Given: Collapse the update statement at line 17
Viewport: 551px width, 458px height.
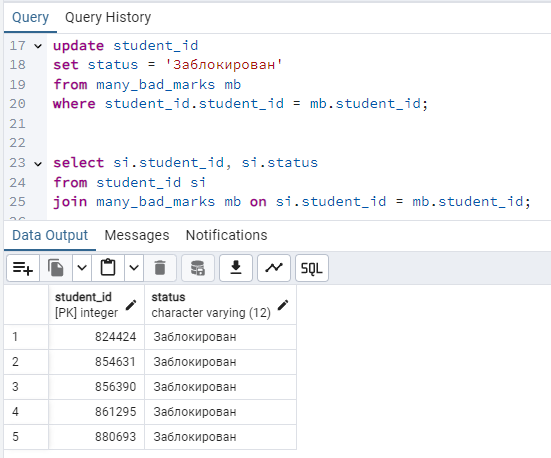Looking at the screenshot, I should 38,46.
